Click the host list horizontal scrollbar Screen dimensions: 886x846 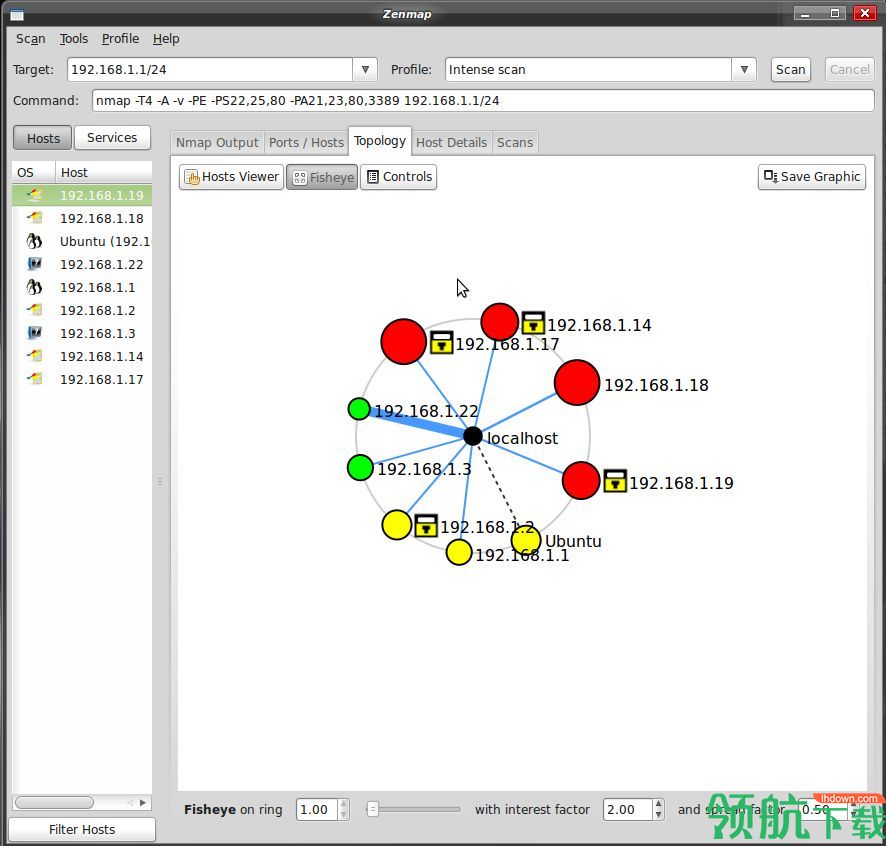54,802
